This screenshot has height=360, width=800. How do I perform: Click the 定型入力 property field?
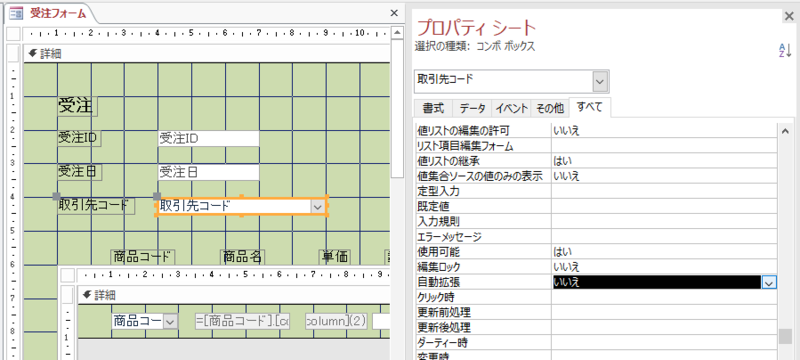coord(664,192)
